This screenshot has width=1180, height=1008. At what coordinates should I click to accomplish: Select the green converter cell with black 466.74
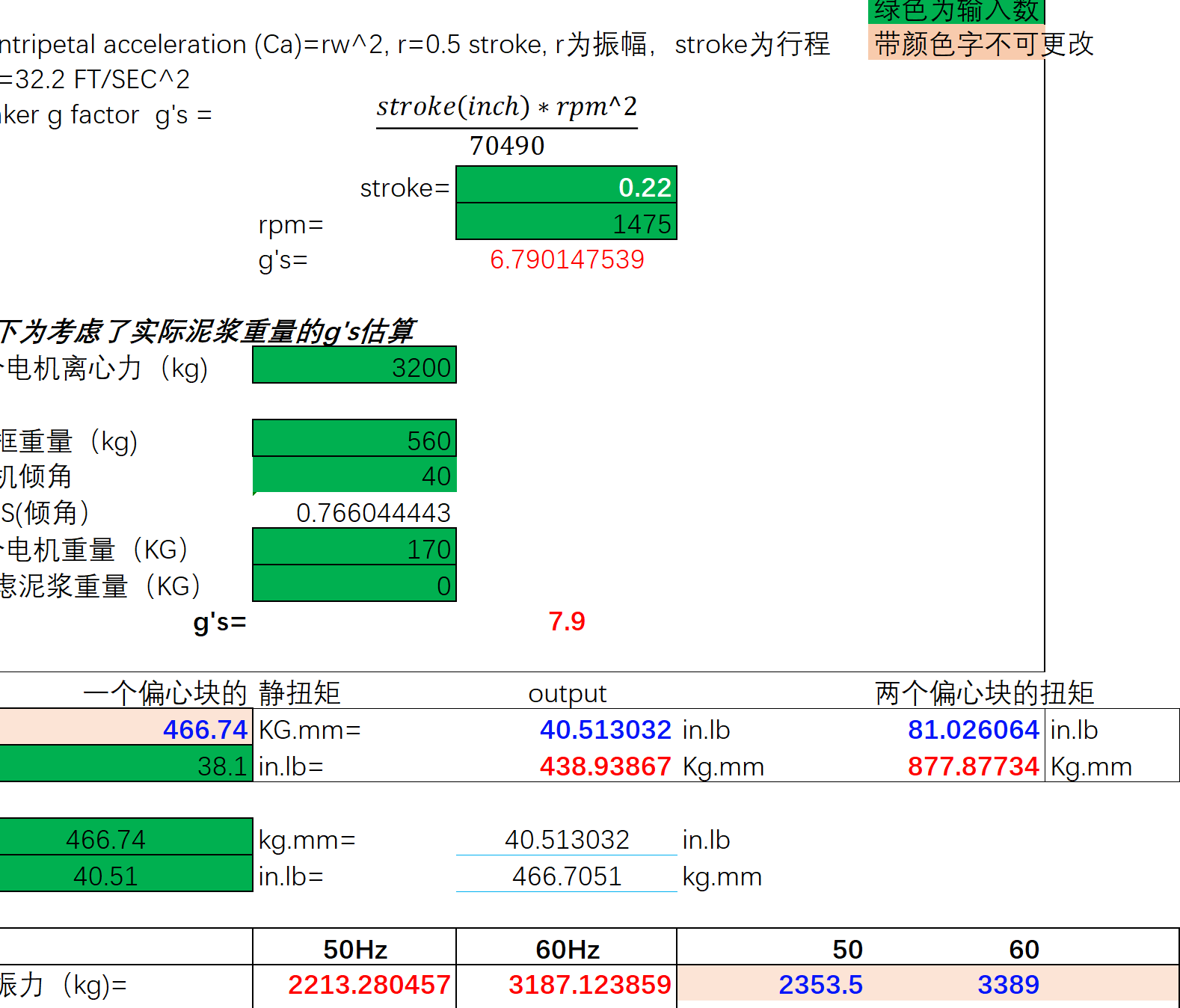[126, 837]
